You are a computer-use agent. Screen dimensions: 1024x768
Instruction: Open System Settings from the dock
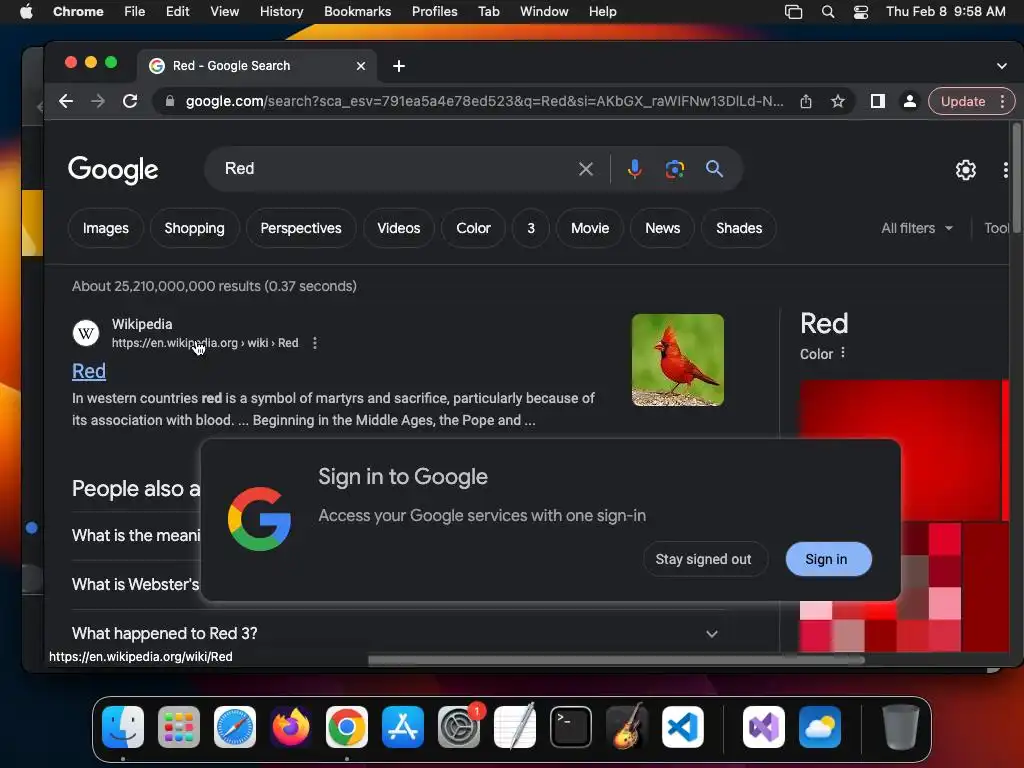pyautogui.click(x=458, y=727)
